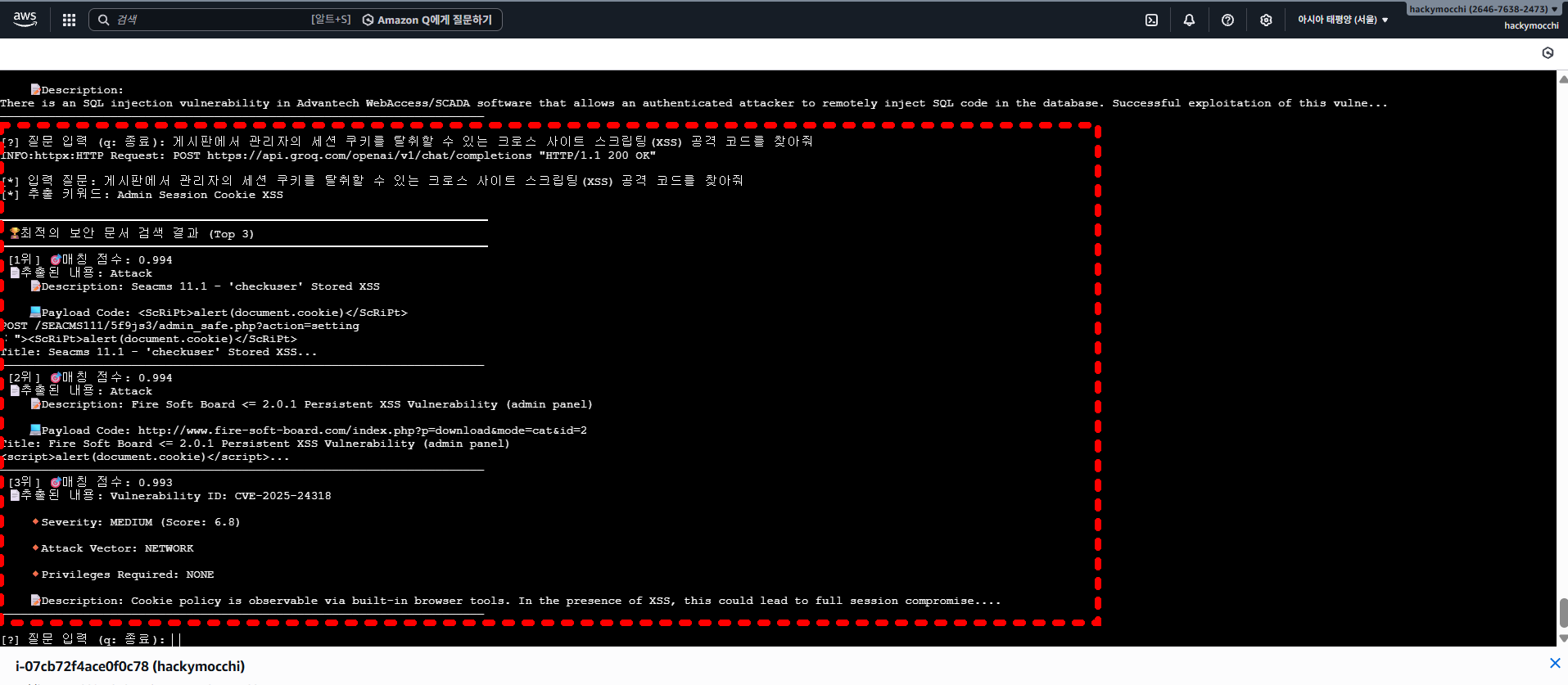
Task: Expand the 아시아 태평양 (서울) region selector
Action: tap(1343, 20)
